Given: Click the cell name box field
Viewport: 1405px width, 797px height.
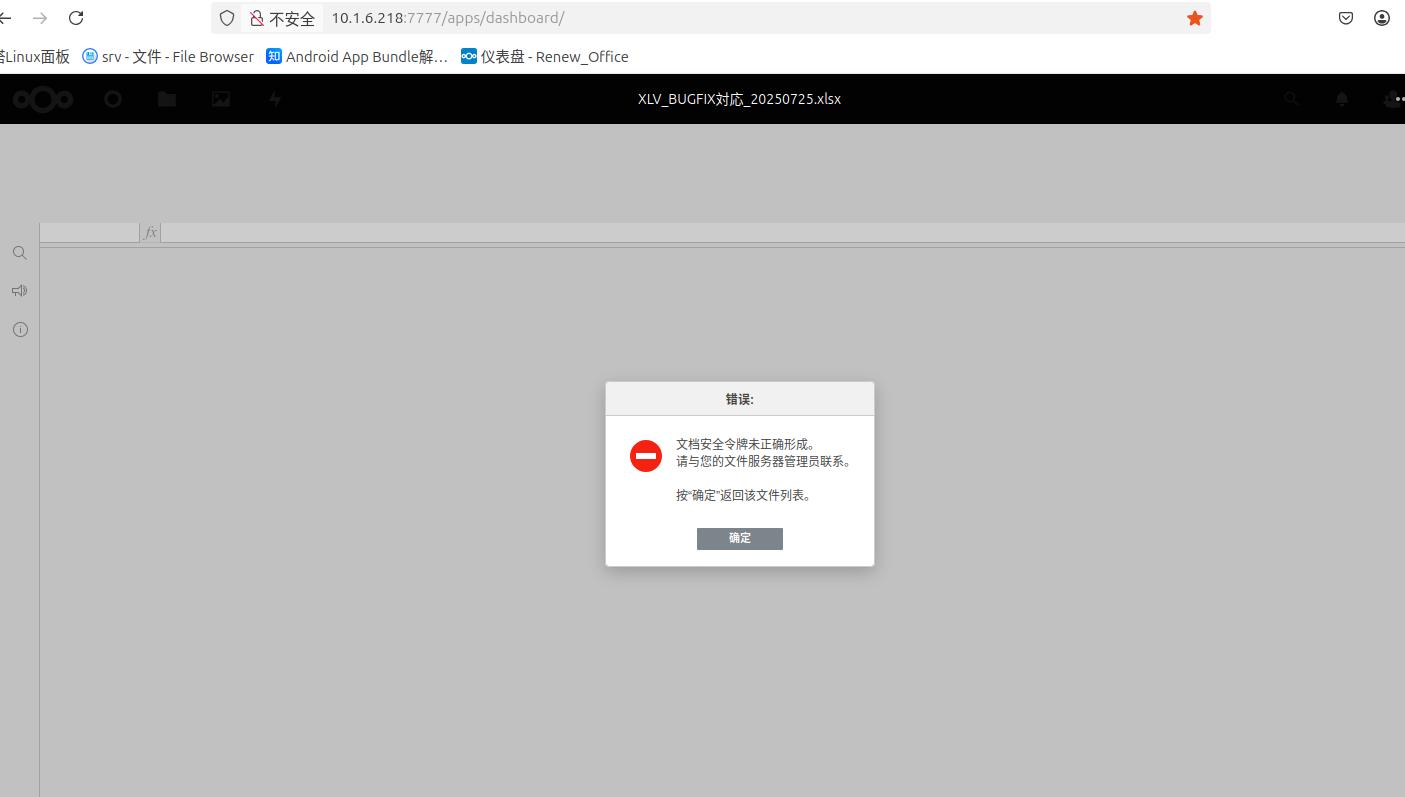Looking at the screenshot, I should [x=89, y=233].
